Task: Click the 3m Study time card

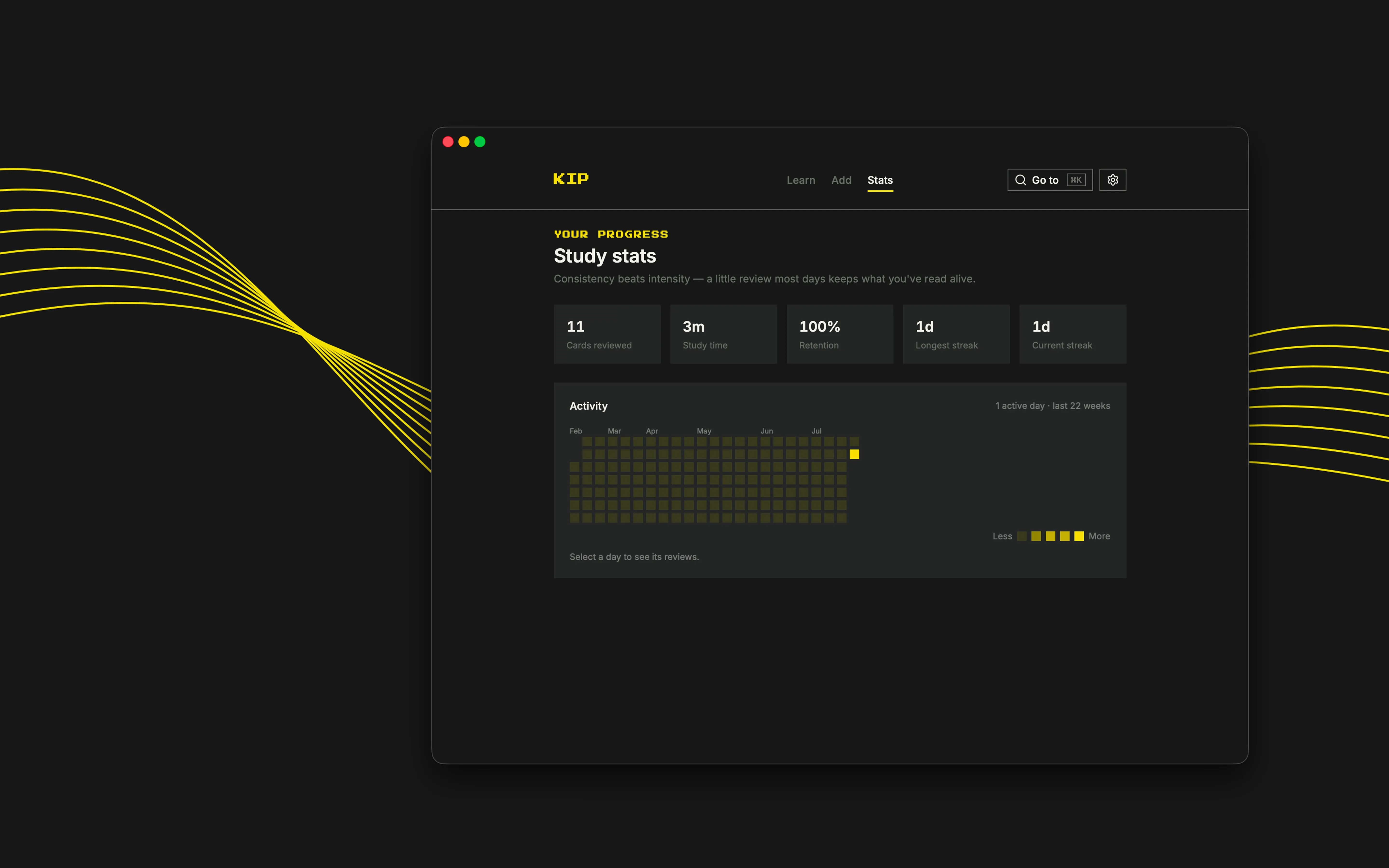Action: click(723, 334)
